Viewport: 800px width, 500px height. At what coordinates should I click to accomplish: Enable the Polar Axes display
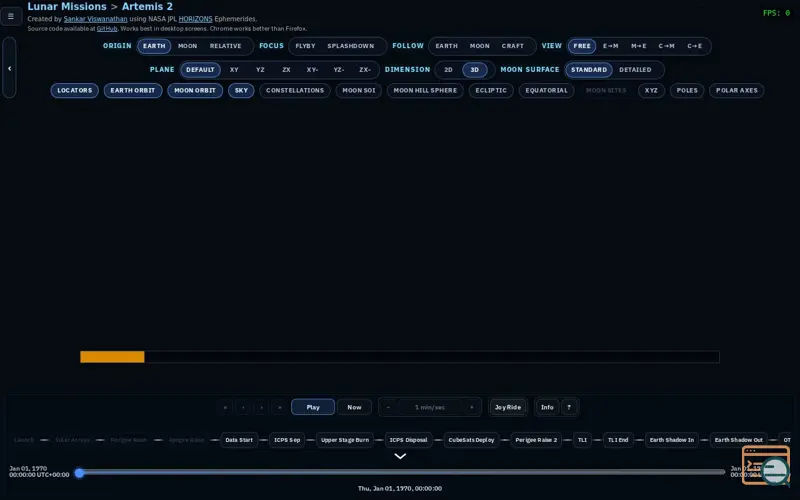[x=737, y=90]
